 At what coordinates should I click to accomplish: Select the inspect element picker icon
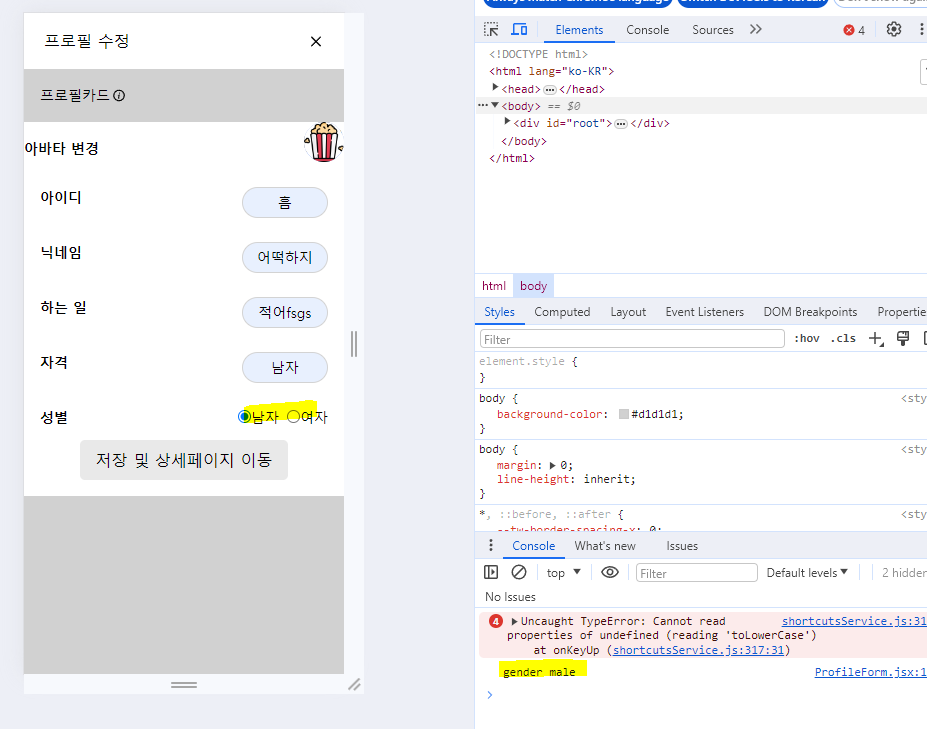tap(491, 30)
